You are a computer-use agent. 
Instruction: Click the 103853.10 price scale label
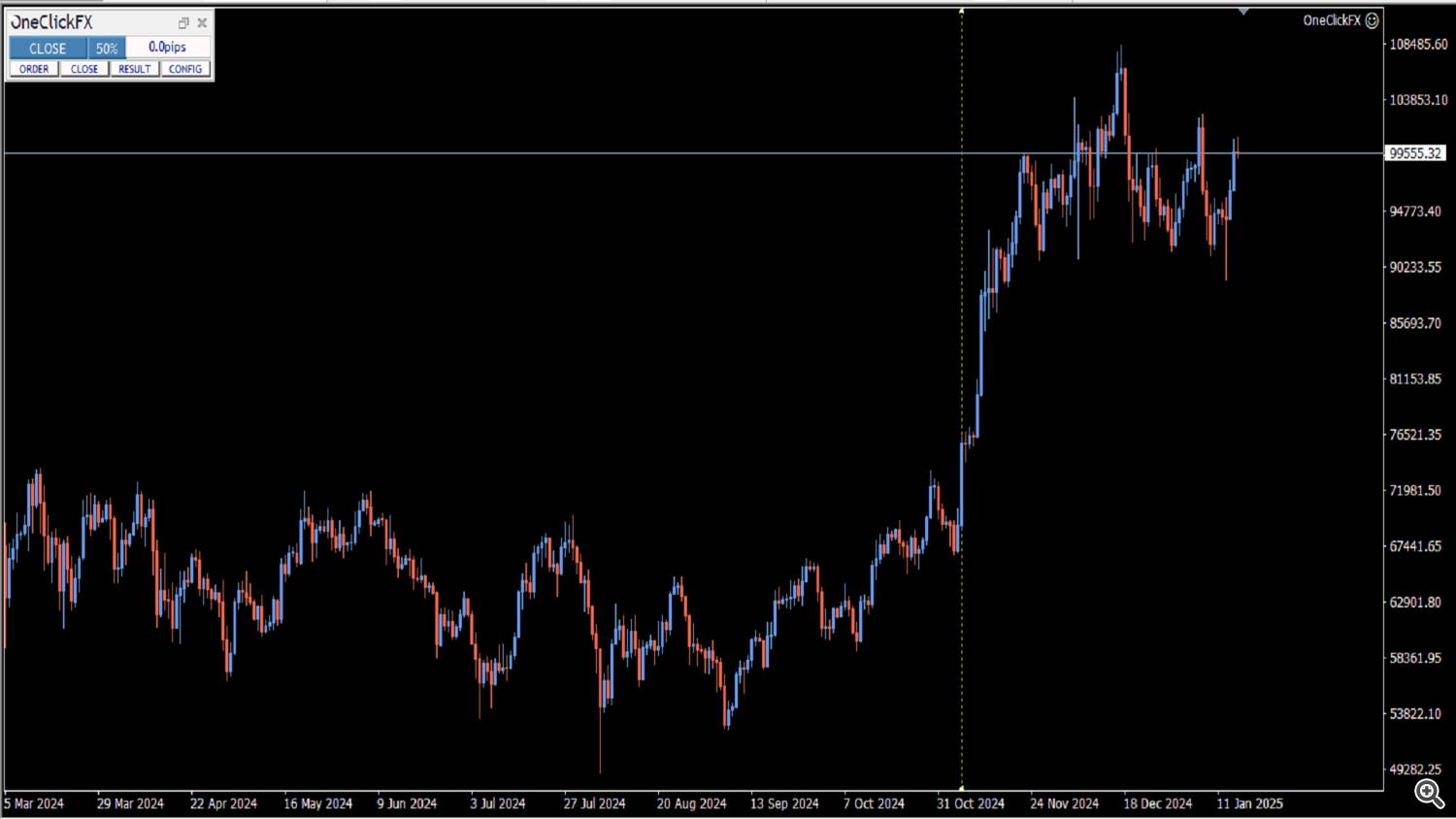point(1418,100)
